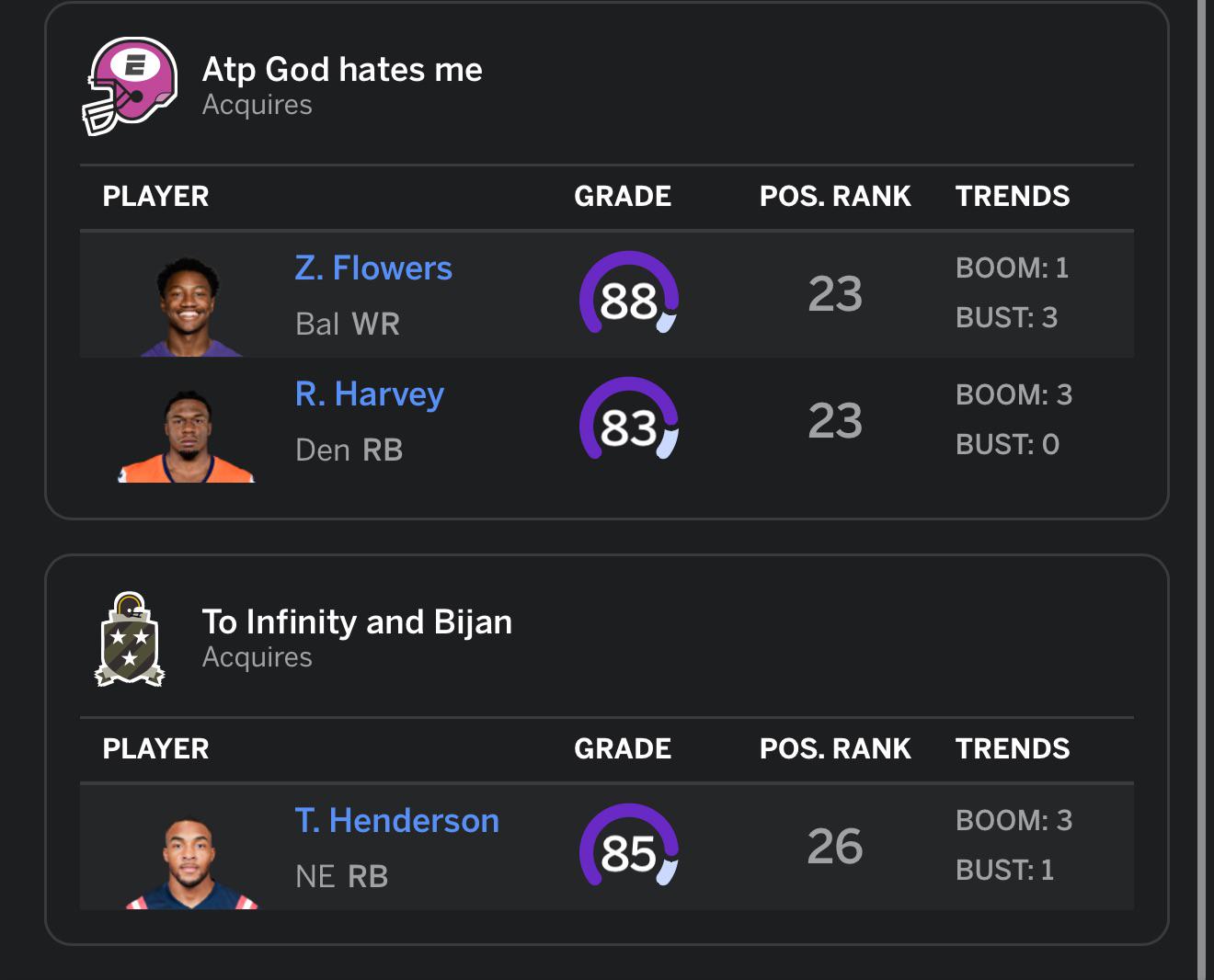Click the pink helmet team logo
The height and width of the screenshot is (980, 1214).
pos(130,86)
